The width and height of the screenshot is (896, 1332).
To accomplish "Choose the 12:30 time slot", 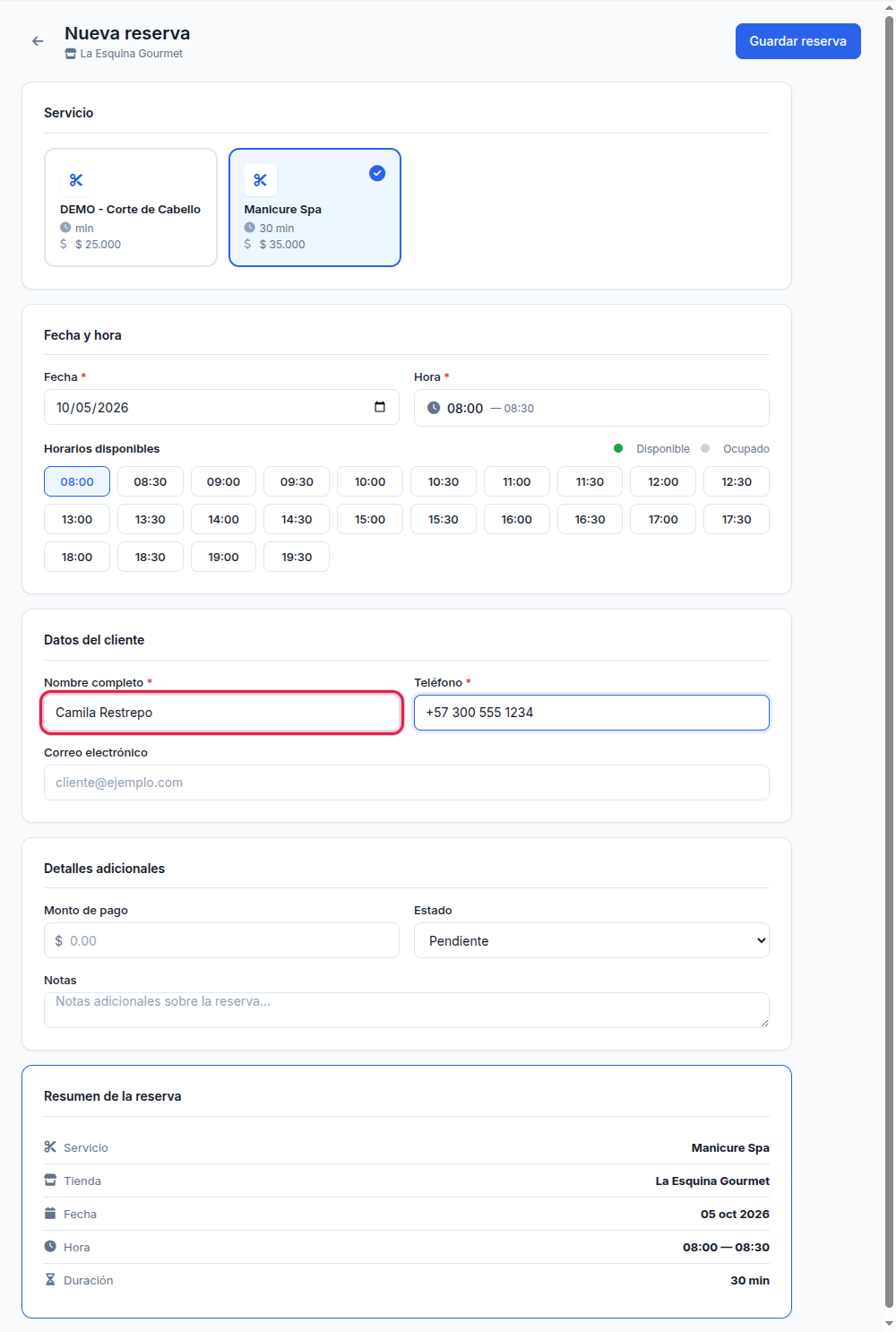I will tap(737, 481).
